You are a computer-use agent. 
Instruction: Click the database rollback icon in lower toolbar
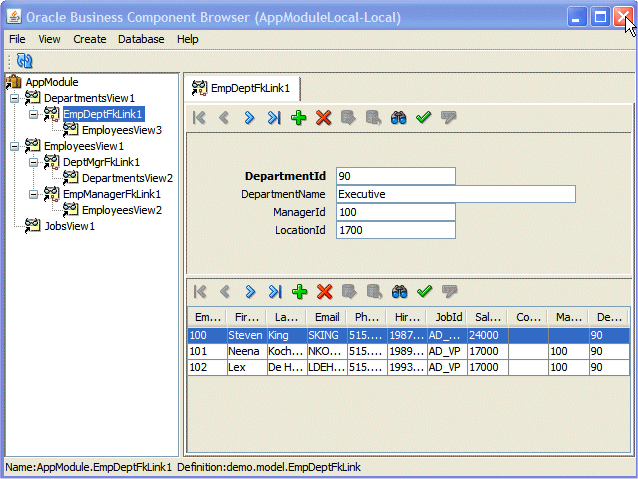pos(374,292)
